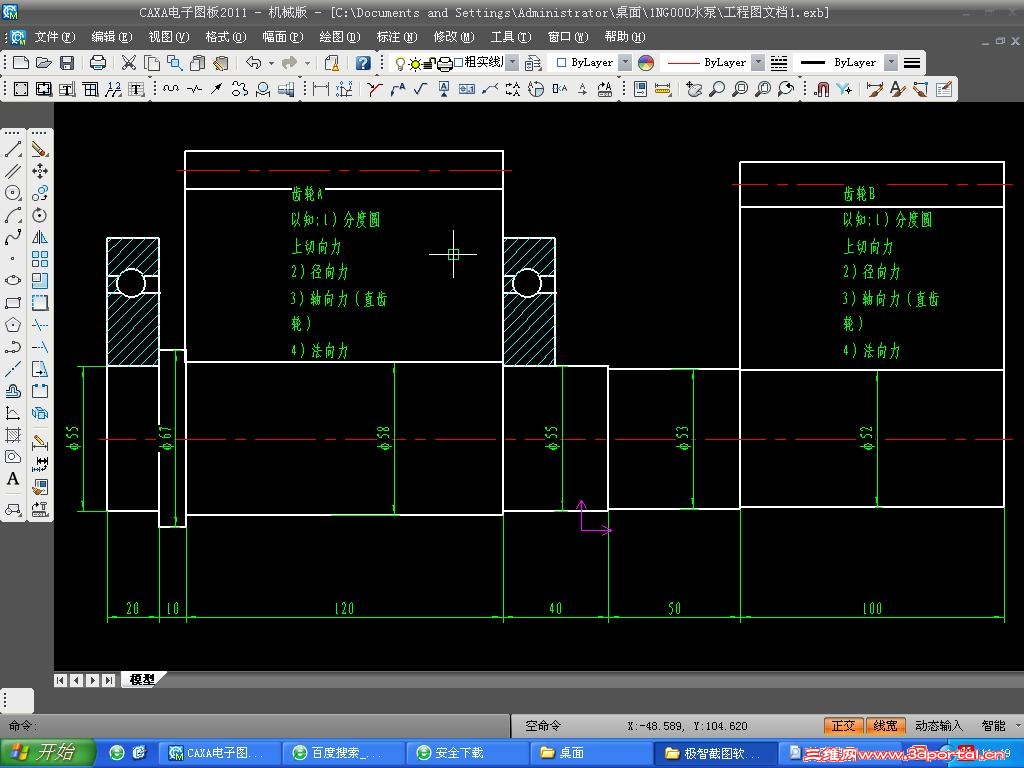
Task: Click the Zoom previous view icon
Action: [x=786, y=89]
